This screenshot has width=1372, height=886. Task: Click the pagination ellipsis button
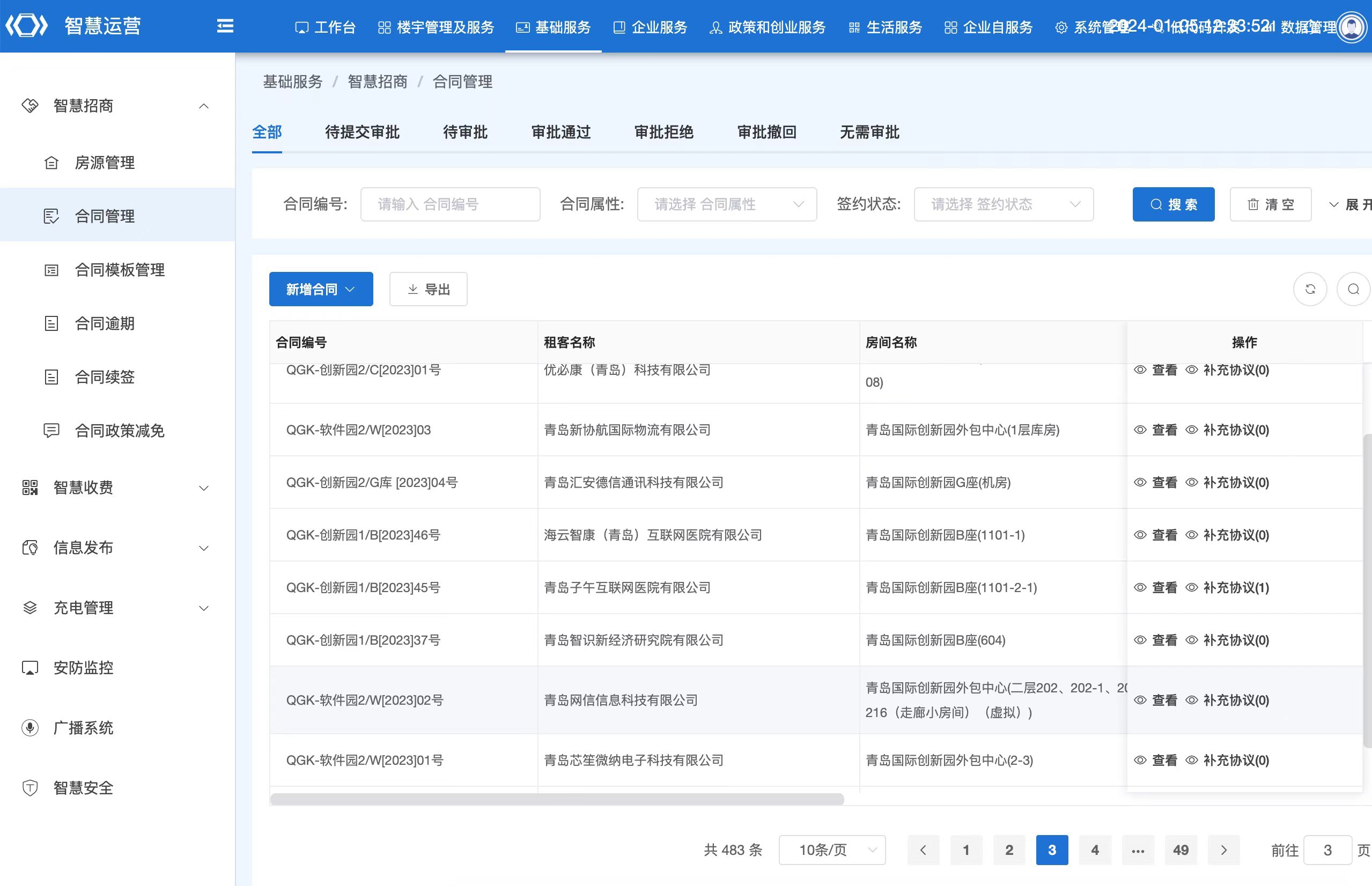click(x=1138, y=850)
